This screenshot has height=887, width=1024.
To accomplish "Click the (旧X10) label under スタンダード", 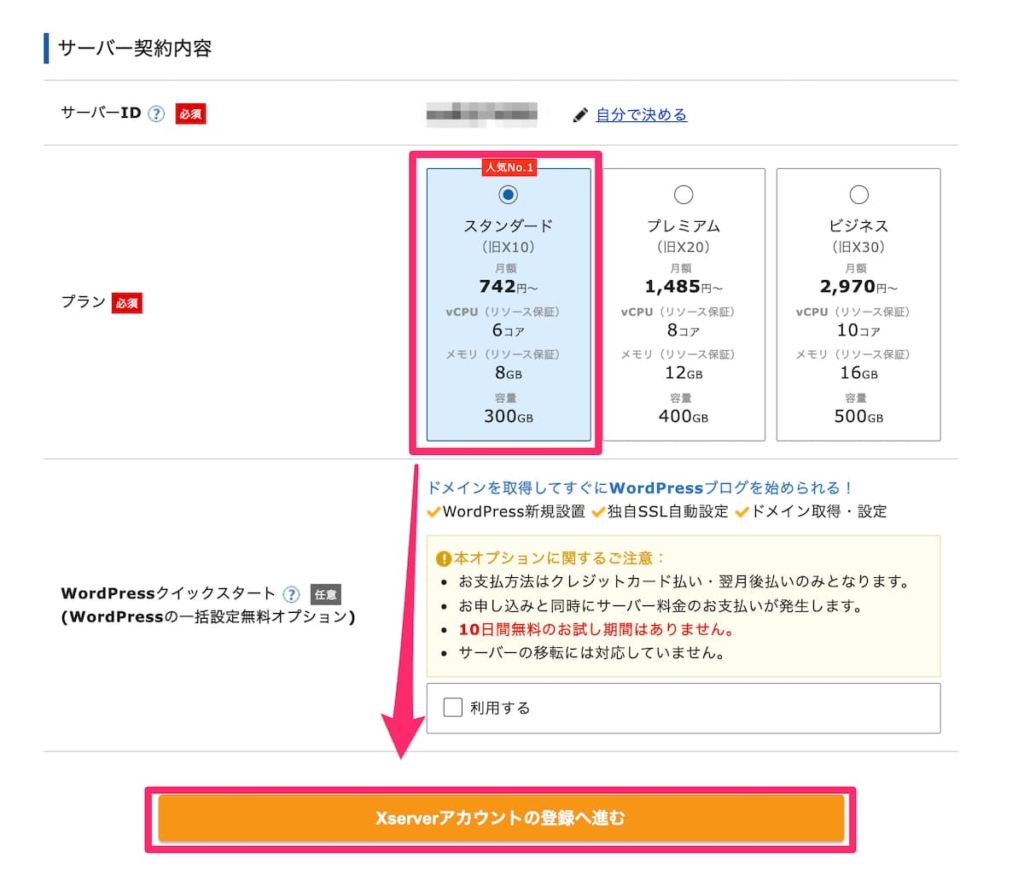I will 508,247.
